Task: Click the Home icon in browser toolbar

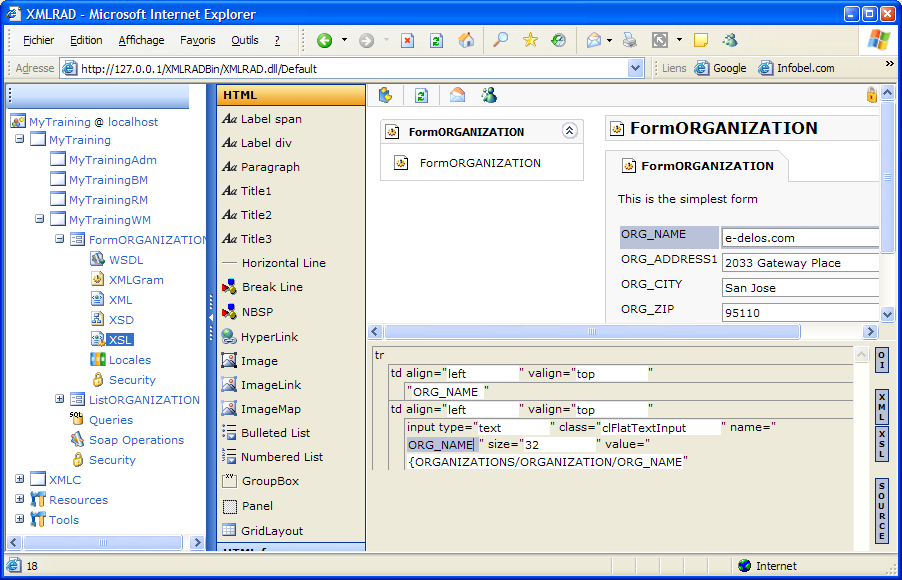Action: click(466, 41)
